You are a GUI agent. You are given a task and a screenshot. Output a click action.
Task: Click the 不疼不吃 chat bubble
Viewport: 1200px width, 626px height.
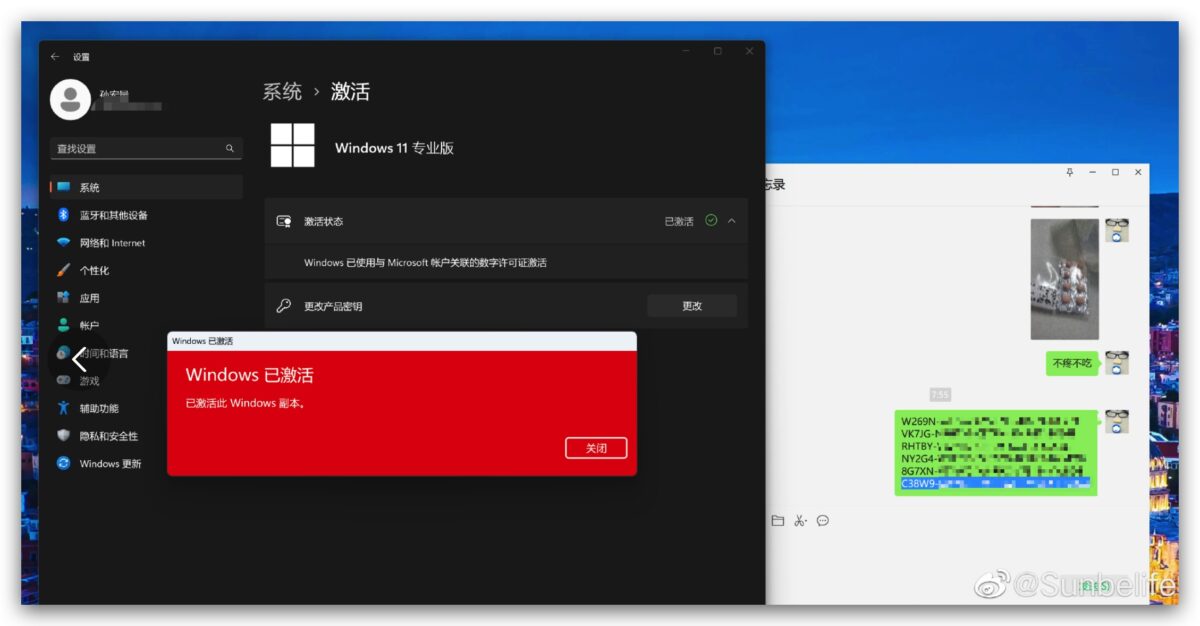[x=1073, y=364]
